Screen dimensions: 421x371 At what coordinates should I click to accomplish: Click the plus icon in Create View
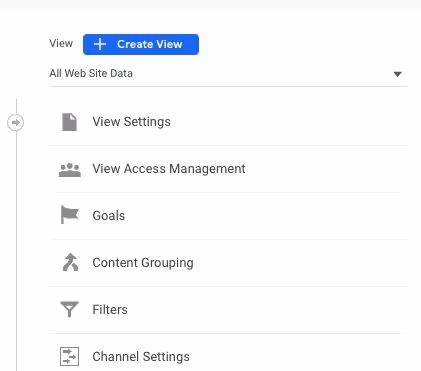click(x=100, y=44)
